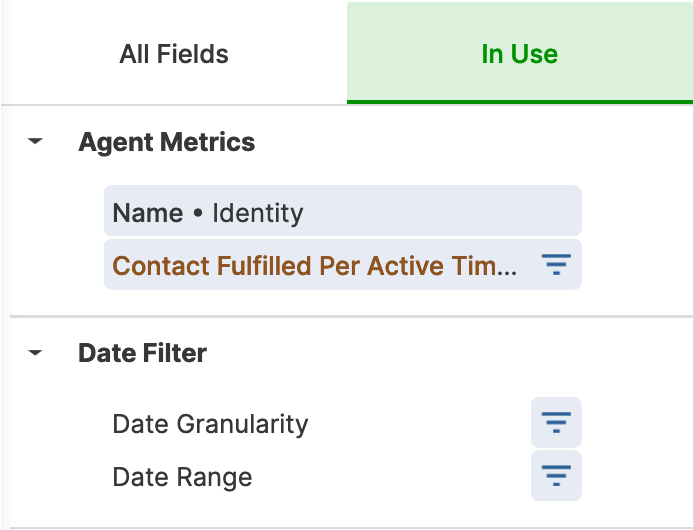Toggle filter for Date Granularity

tap(556, 422)
